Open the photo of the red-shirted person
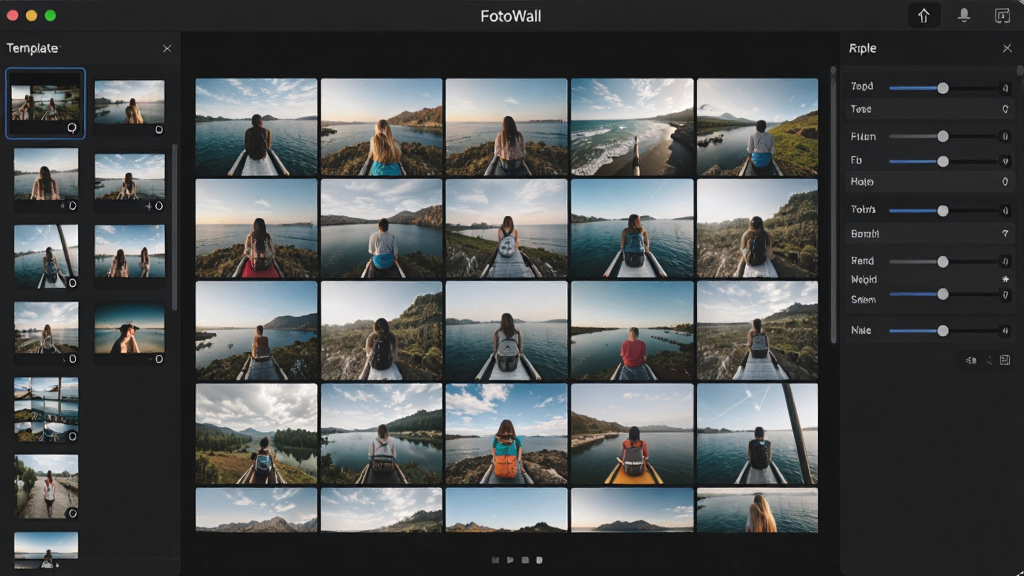The width and height of the screenshot is (1024, 576). tap(632, 331)
